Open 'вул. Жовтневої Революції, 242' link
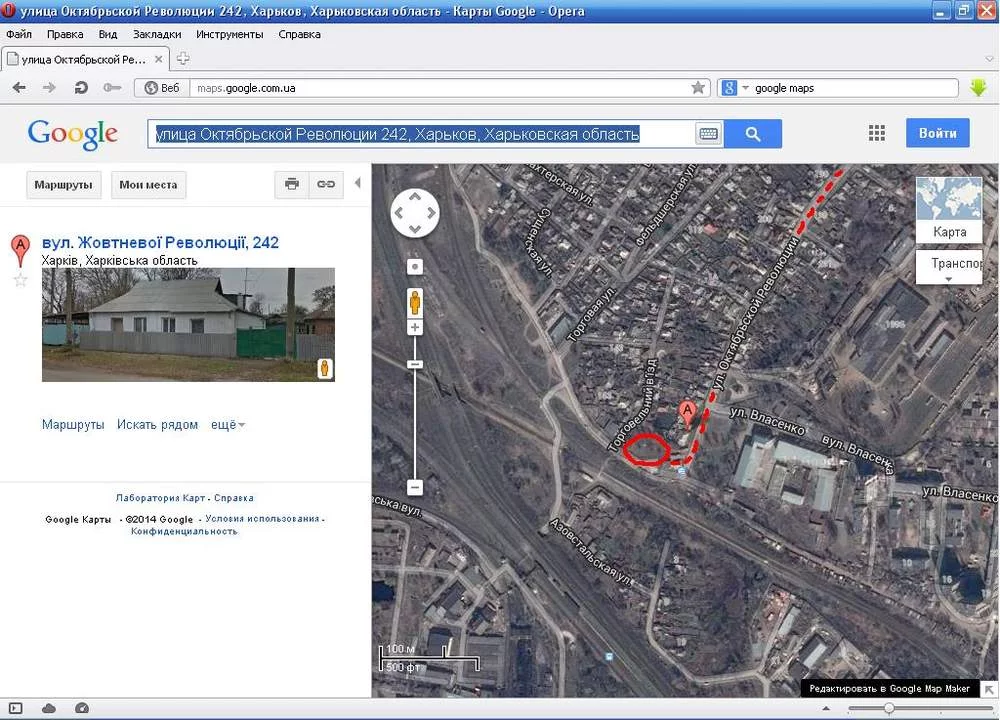Screen dimensions: 1000x720 (x=160, y=242)
